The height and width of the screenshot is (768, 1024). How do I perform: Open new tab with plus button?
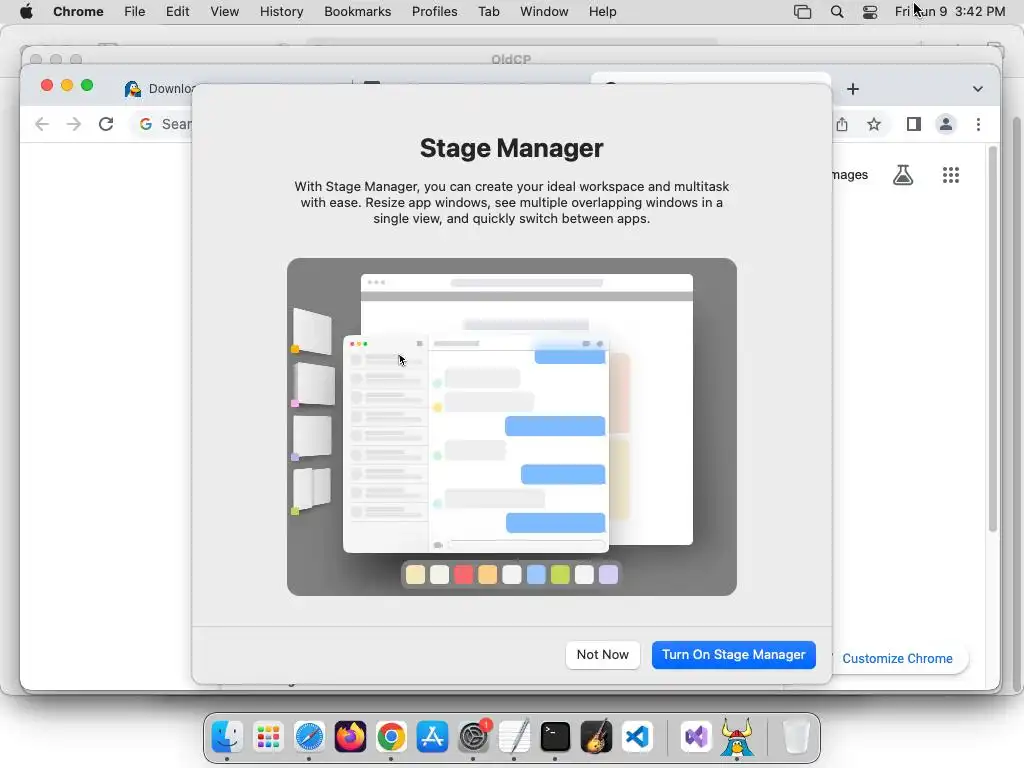click(x=853, y=89)
